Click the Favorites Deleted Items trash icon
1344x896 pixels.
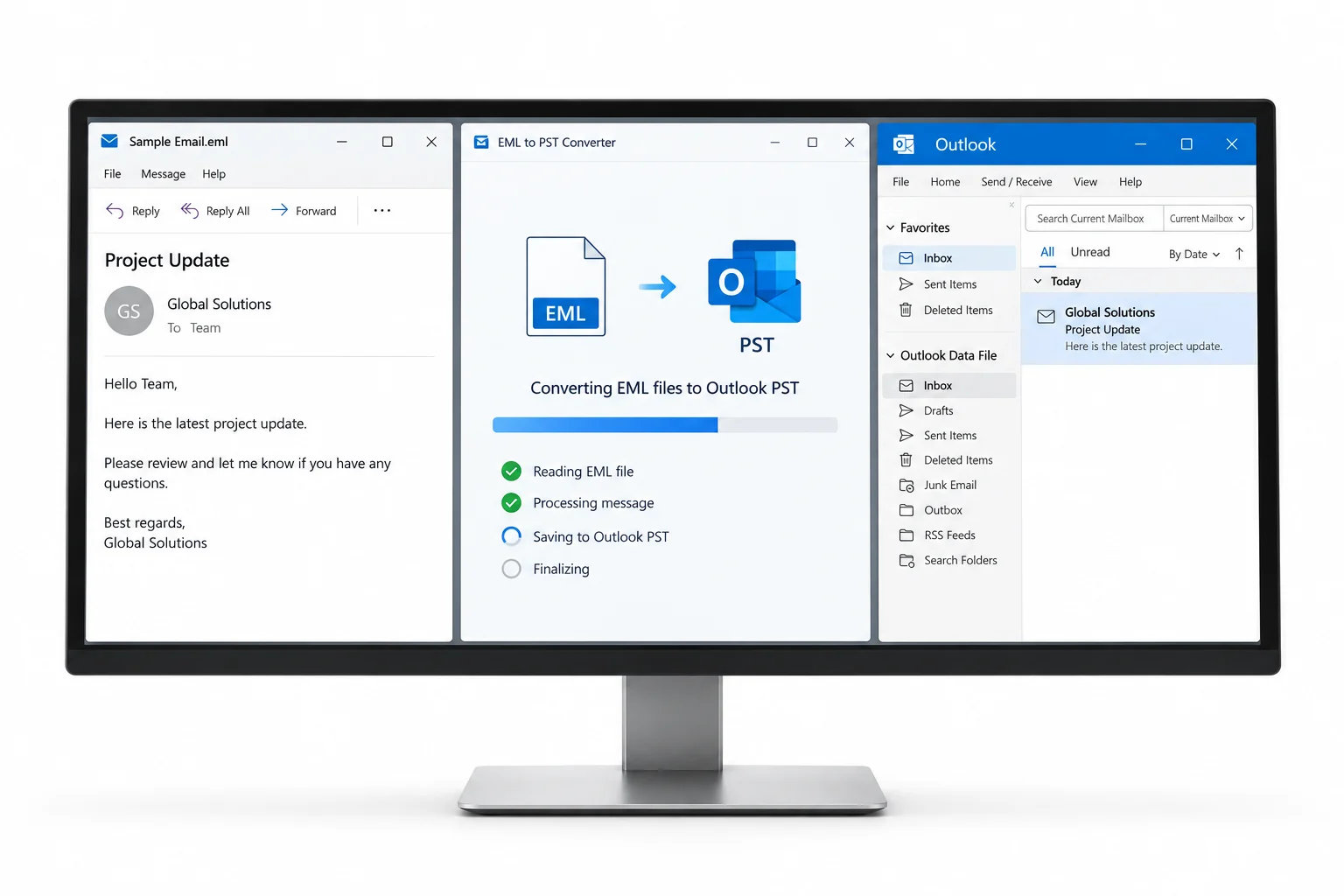[906, 310]
